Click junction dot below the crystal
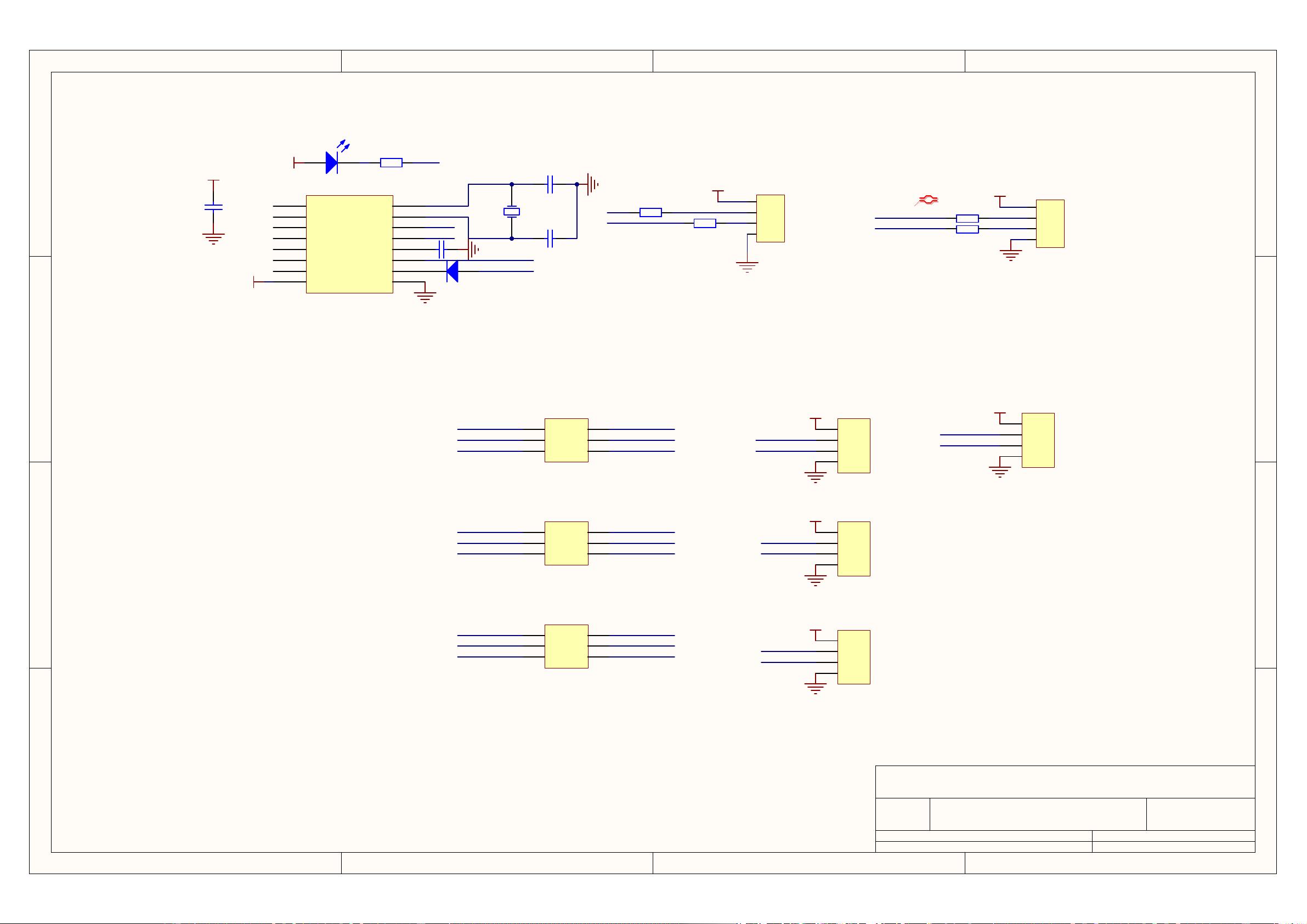Viewport: 1307px width, 924px height. click(x=512, y=239)
